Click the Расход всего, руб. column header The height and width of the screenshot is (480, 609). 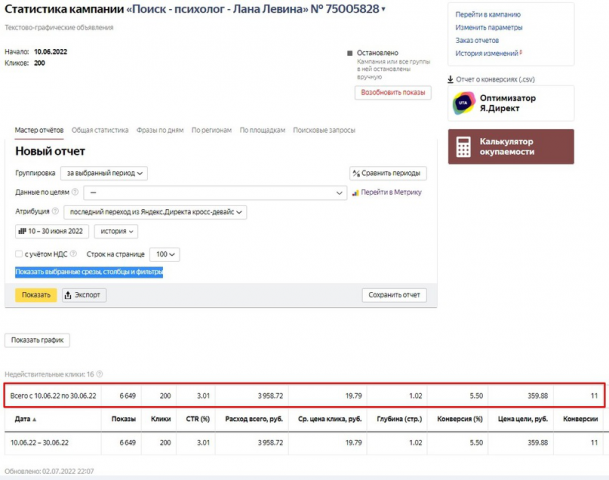(254, 419)
